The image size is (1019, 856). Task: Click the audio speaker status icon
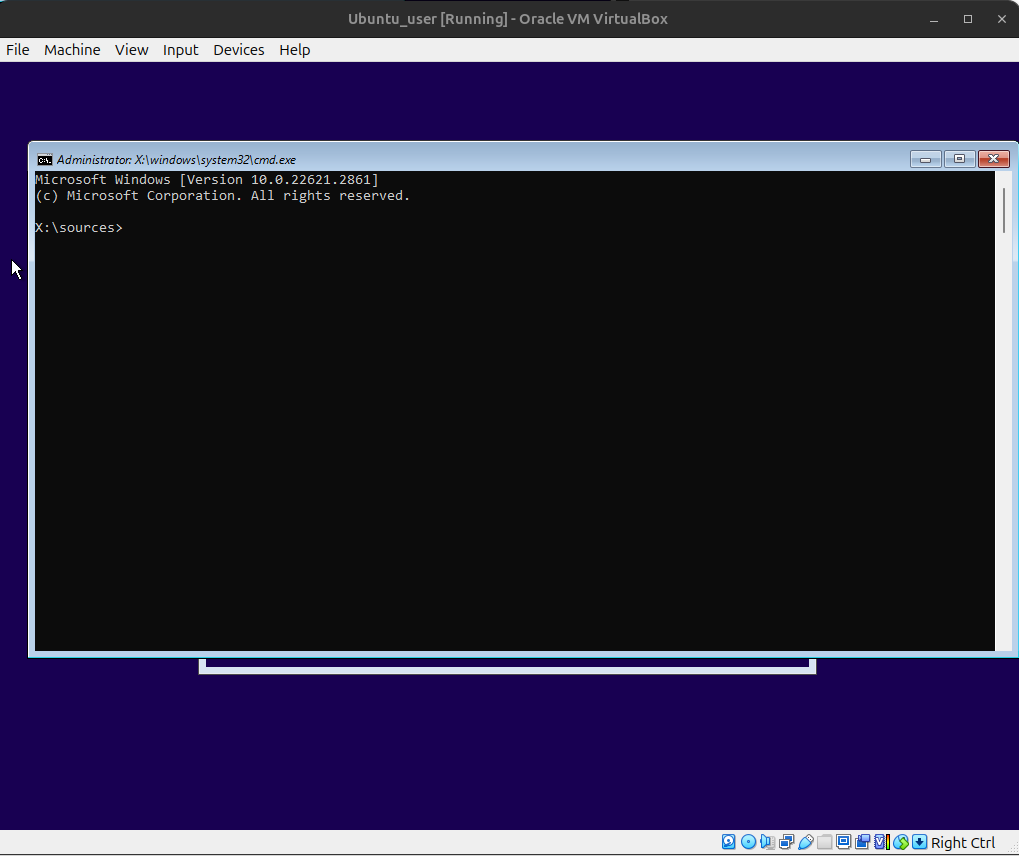[767, 842]
